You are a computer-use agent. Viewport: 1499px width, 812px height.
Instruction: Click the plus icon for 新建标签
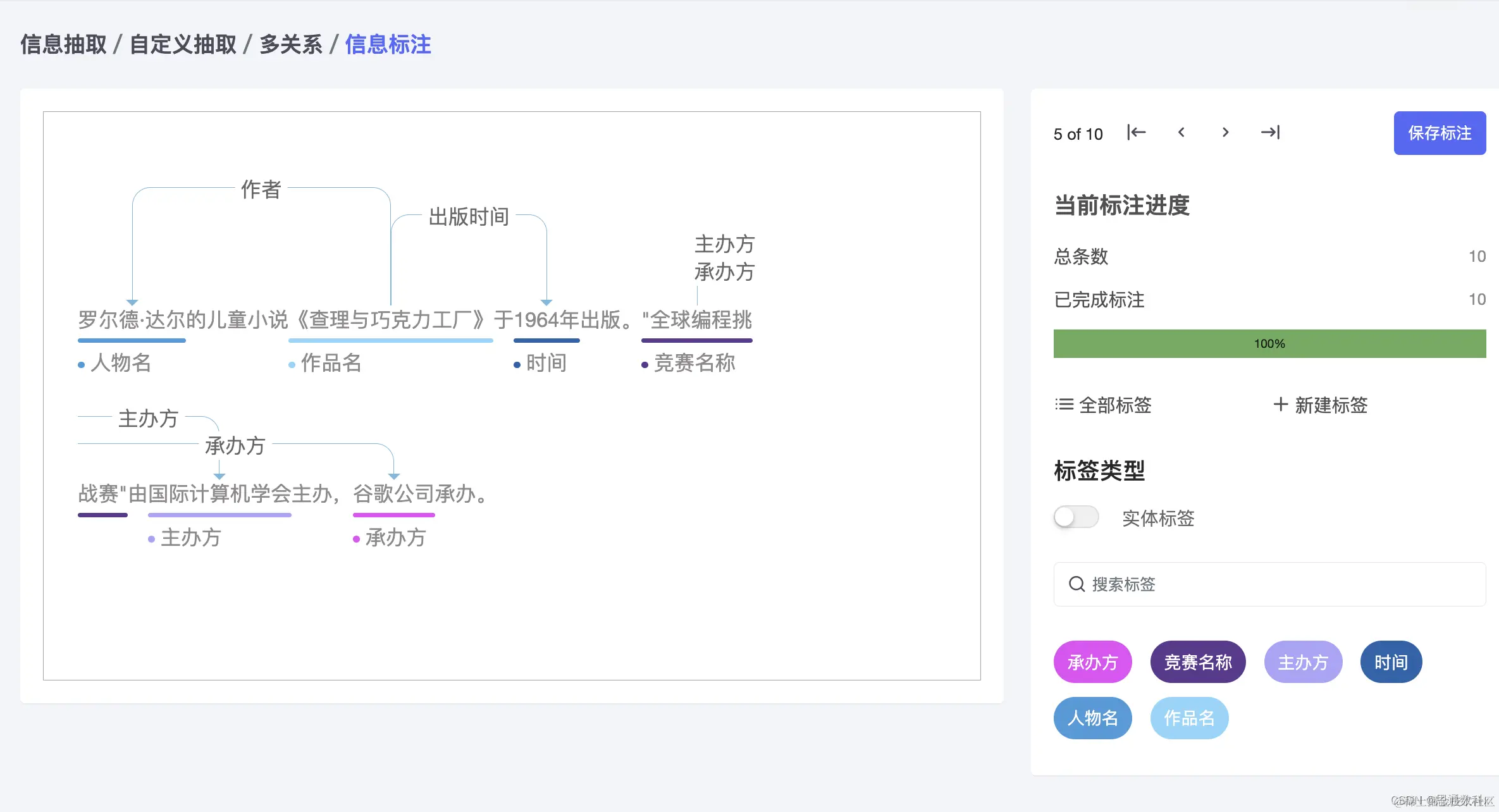click(1280, 405)
